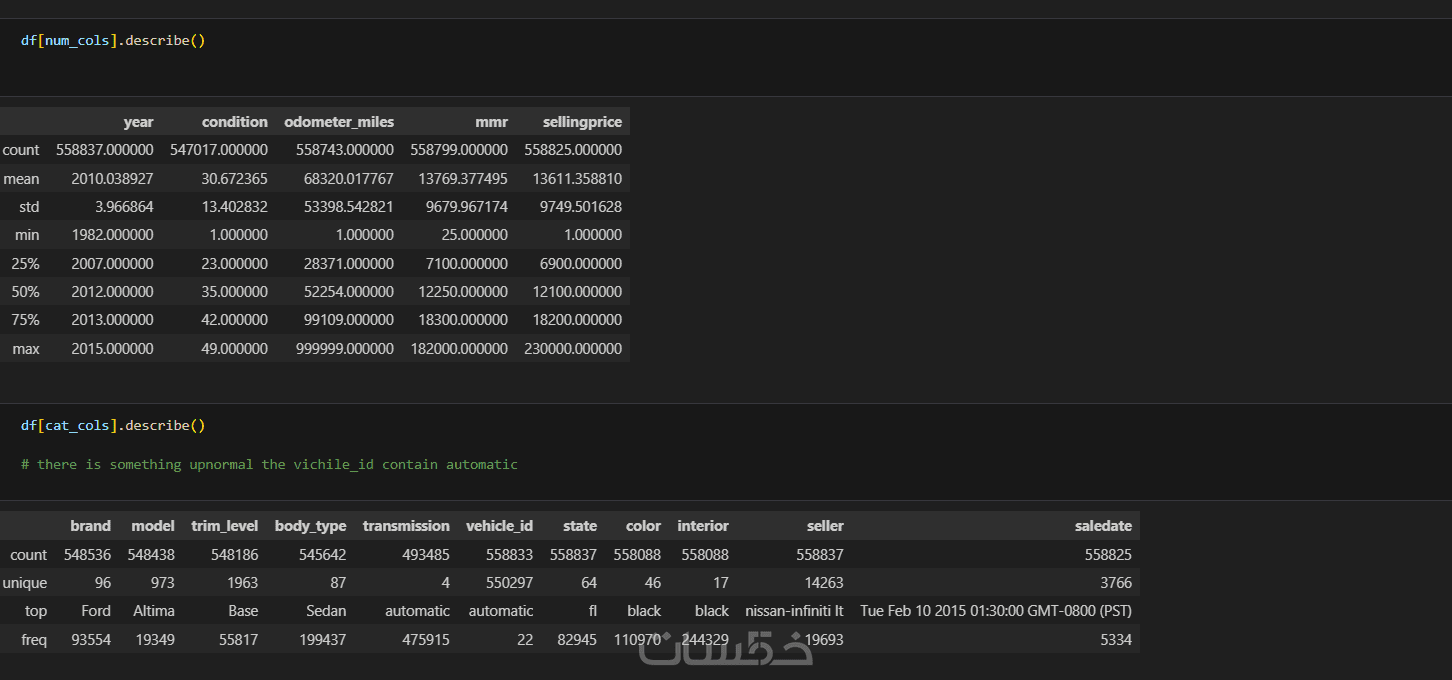This screenshot has height=680, width=1452.
Task: Click body_type count value 545642
Action: (x=322, y=554)
